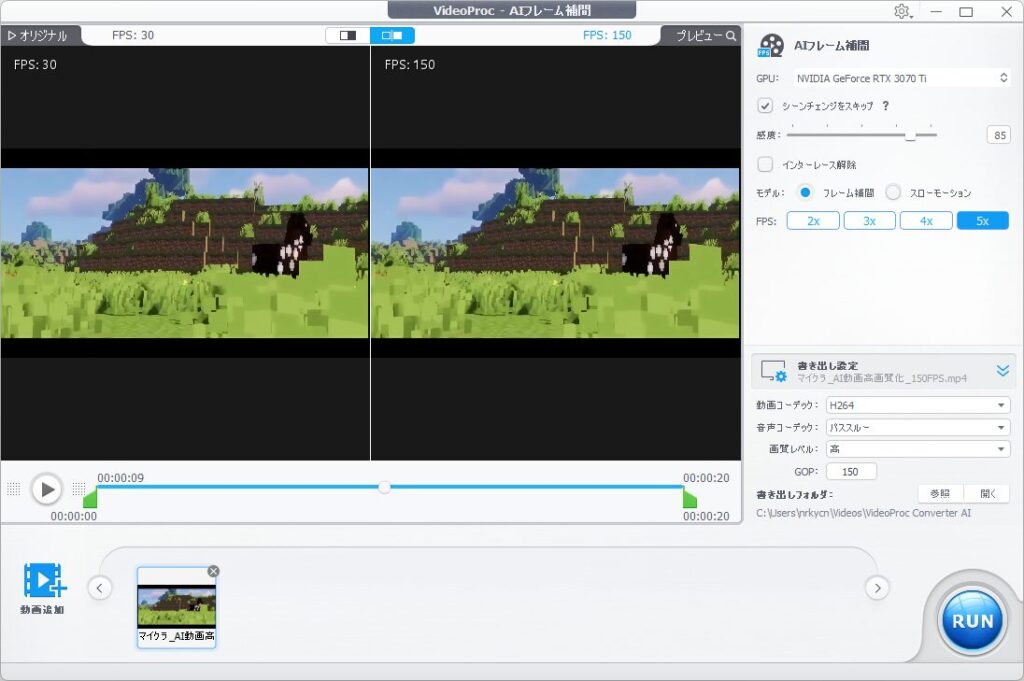1024x681 pixels.
Task: Click the 00:00:09 current time label
Action: click(121, 478)
